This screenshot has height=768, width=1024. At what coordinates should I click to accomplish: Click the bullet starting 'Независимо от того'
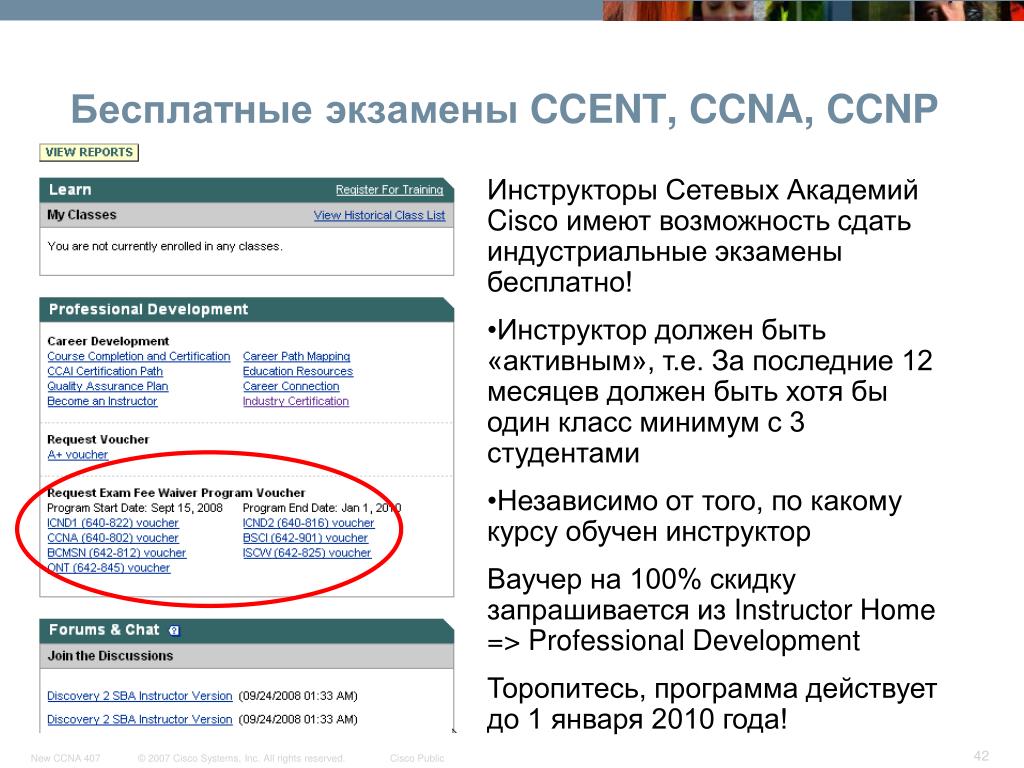coord(694,517)
